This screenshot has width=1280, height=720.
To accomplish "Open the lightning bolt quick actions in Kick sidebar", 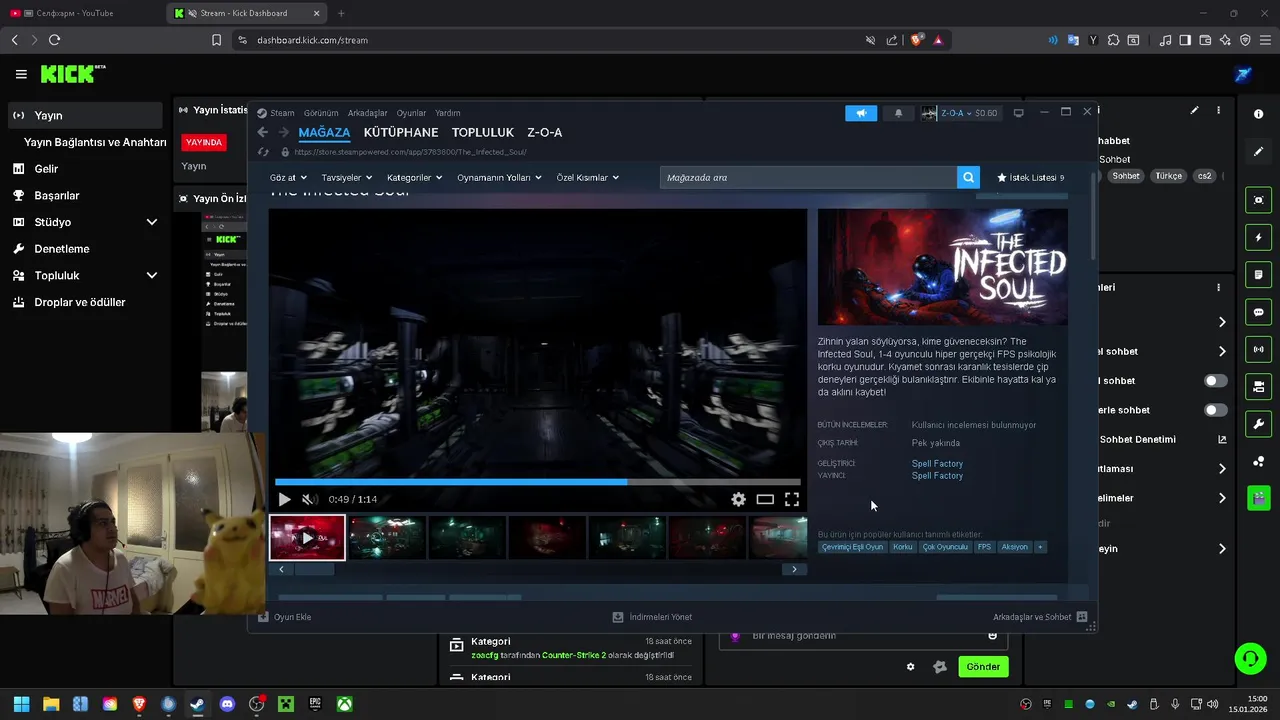I will point(1258,238).
